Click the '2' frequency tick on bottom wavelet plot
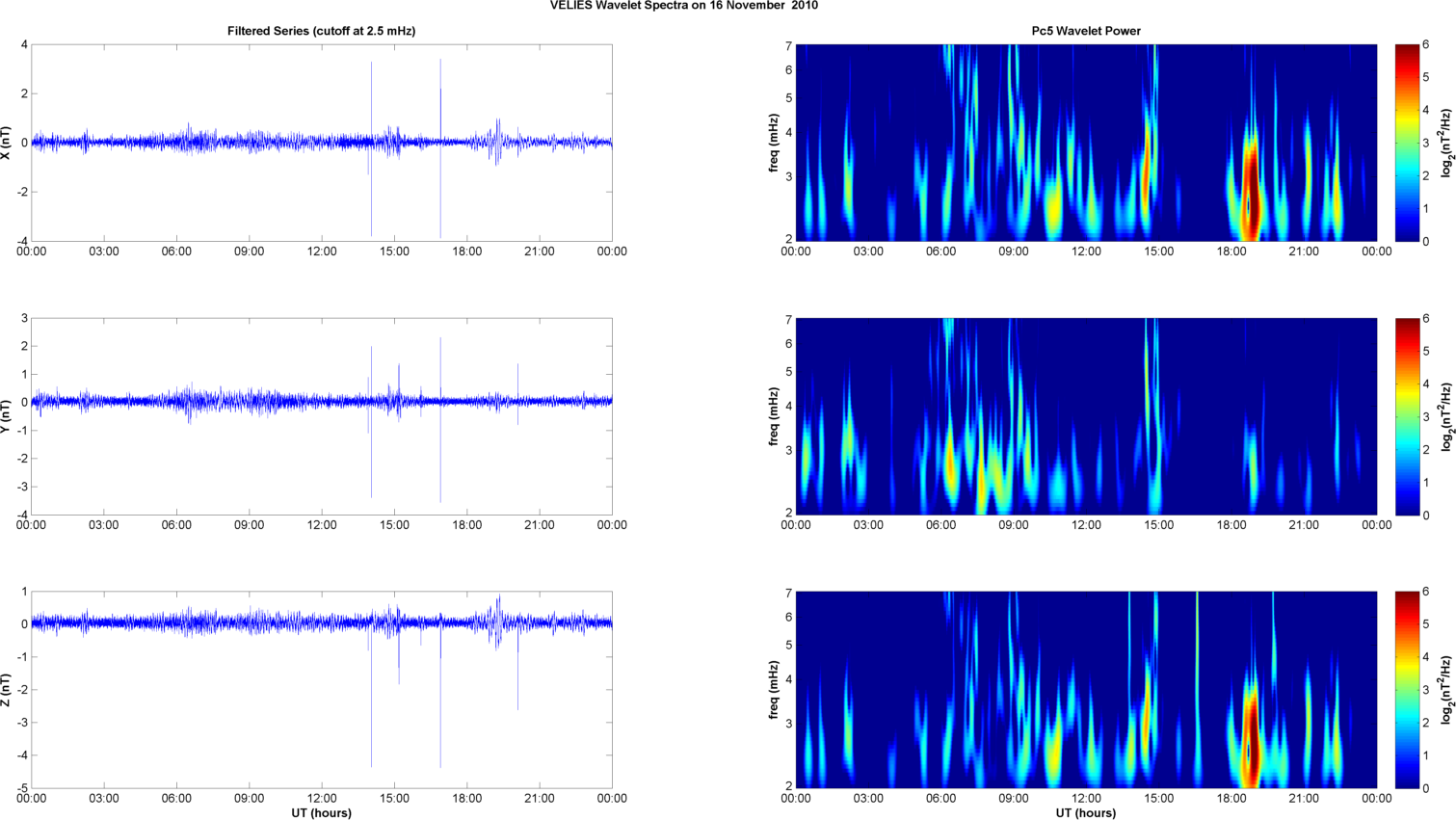 click(x=788, y=786)
